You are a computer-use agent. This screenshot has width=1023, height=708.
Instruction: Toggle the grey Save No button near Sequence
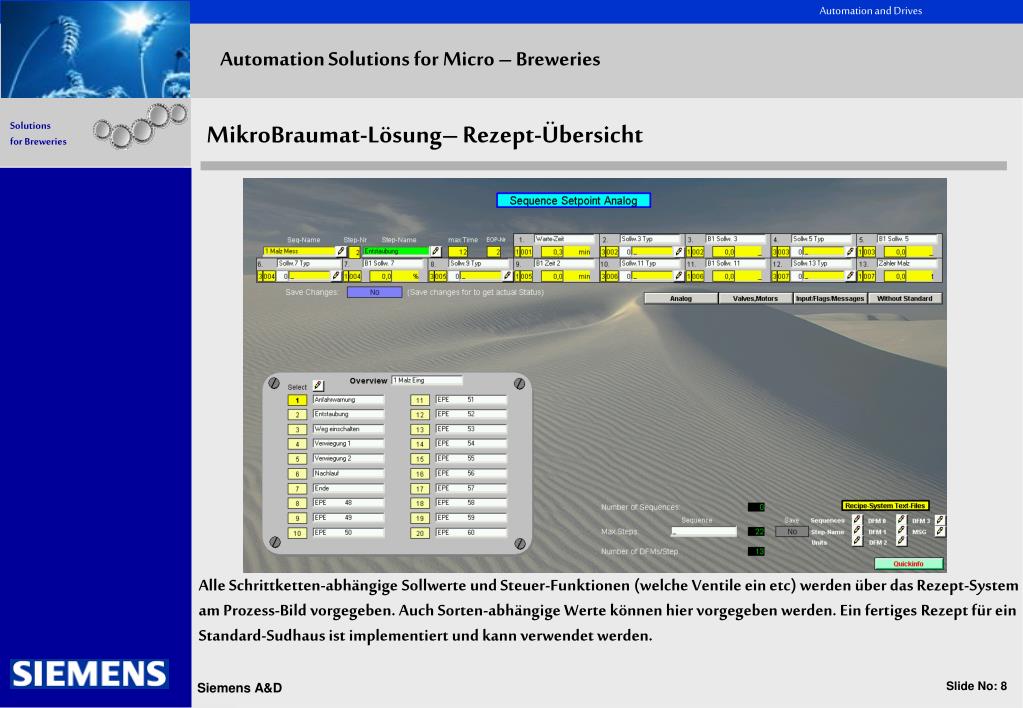791,532
